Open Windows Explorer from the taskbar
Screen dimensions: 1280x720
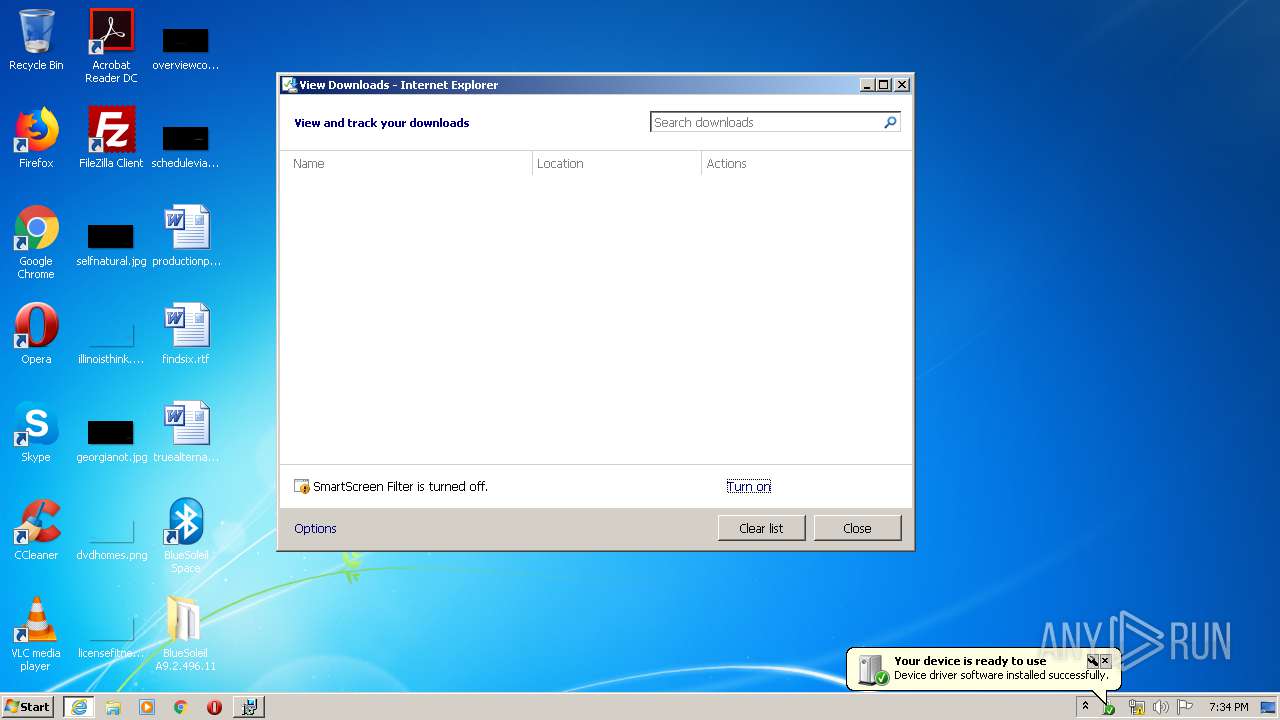click(113, 707)
